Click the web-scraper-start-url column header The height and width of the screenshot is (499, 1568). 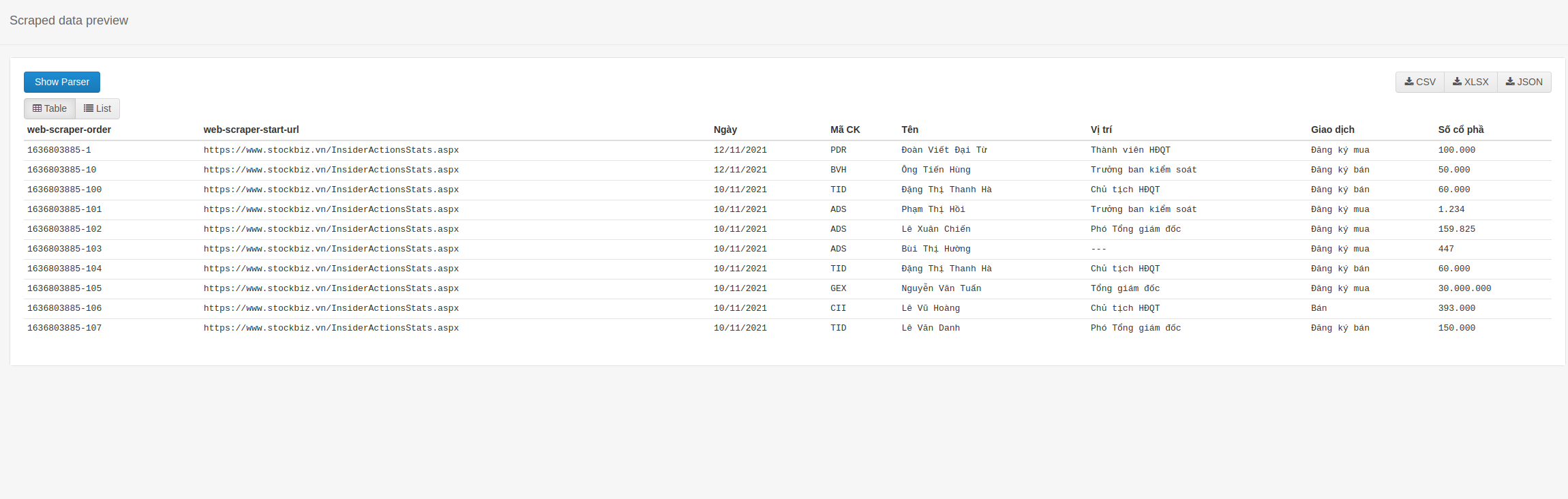251,130
